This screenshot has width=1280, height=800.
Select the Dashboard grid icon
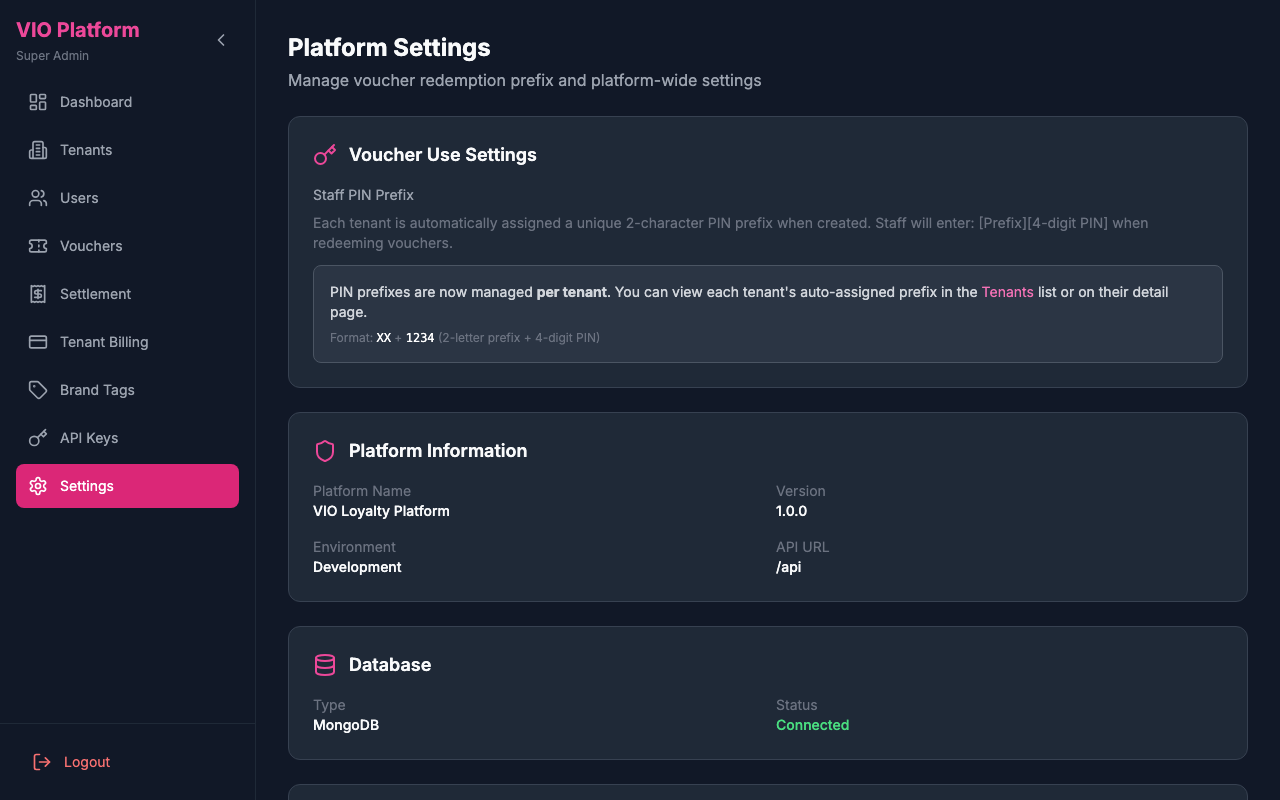(x=38, y=101)
